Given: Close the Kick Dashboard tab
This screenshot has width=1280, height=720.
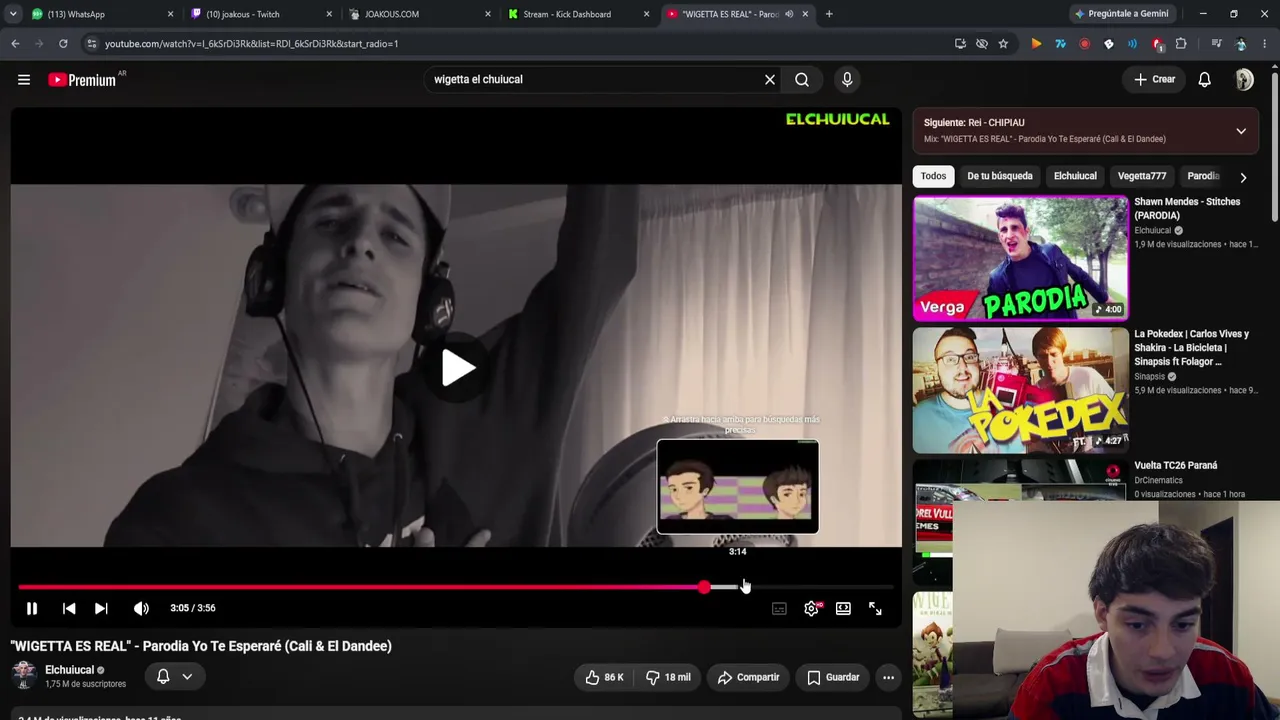Looking at the screenshot, I should (646, 14).
